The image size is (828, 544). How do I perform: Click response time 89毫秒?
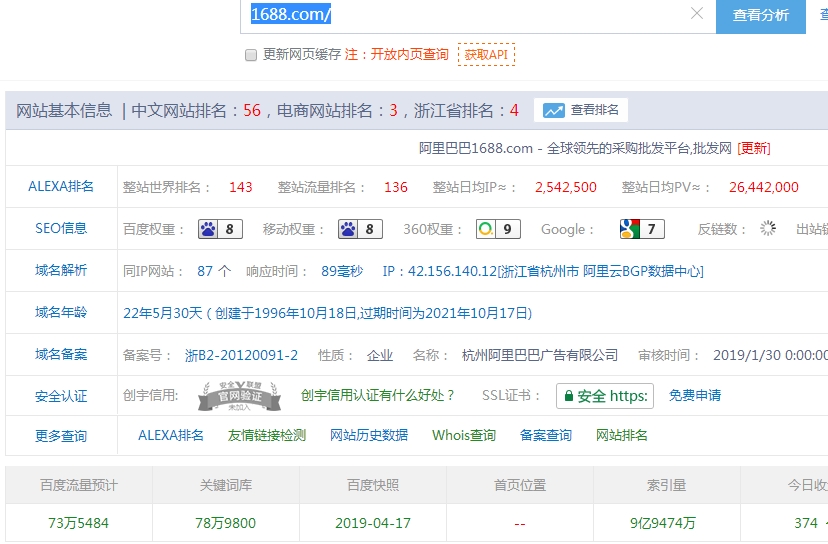[342, 271]
